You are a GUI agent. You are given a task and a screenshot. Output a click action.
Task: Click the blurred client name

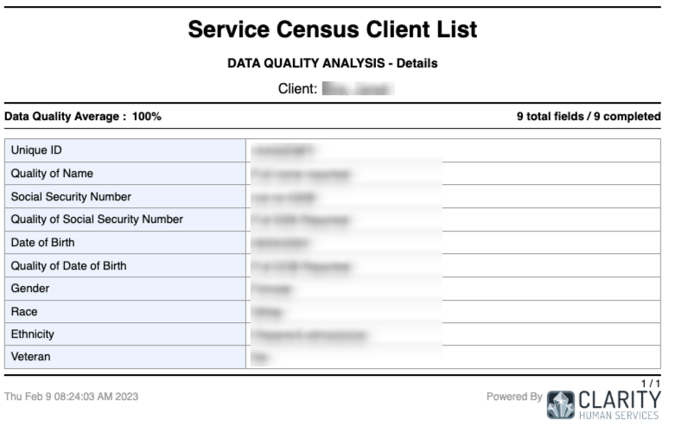click(358, 89)
